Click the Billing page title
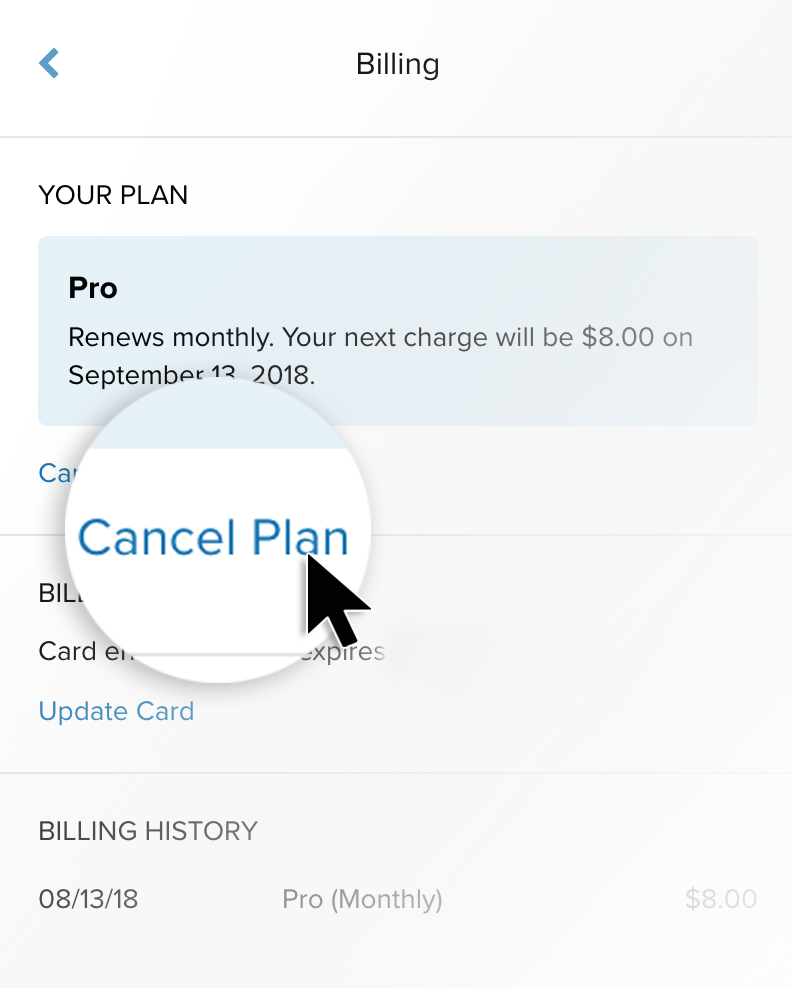The width and height of the screenshot is (792, 988). pos(397,64)
